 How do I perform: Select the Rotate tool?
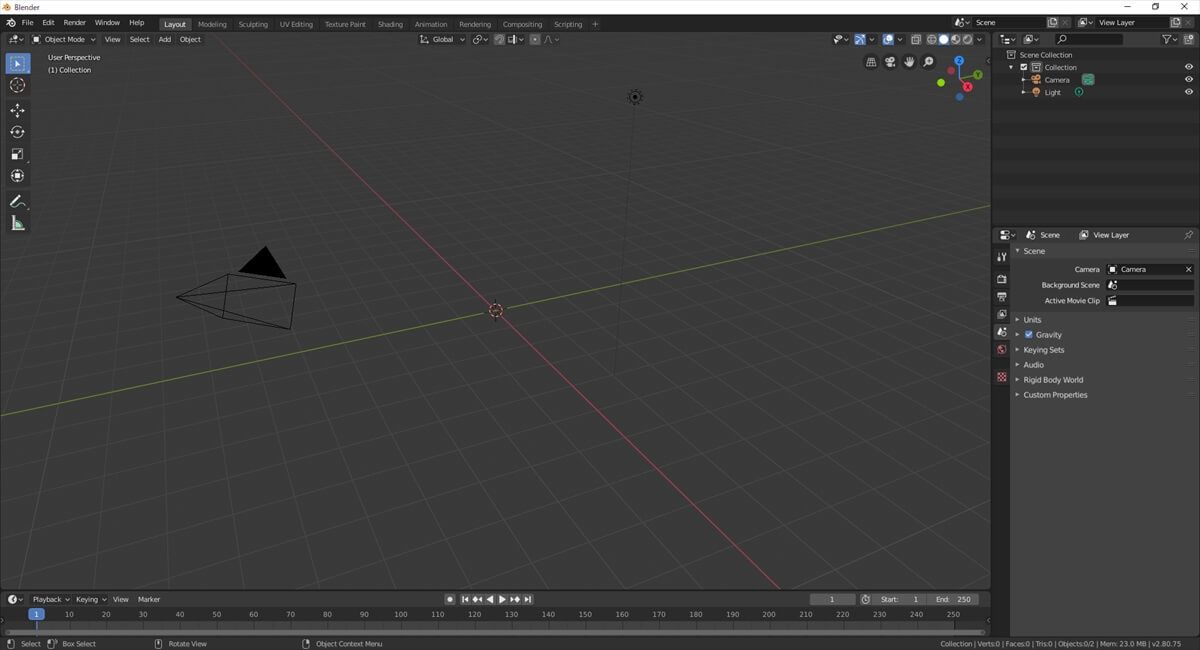pos(17,132)
